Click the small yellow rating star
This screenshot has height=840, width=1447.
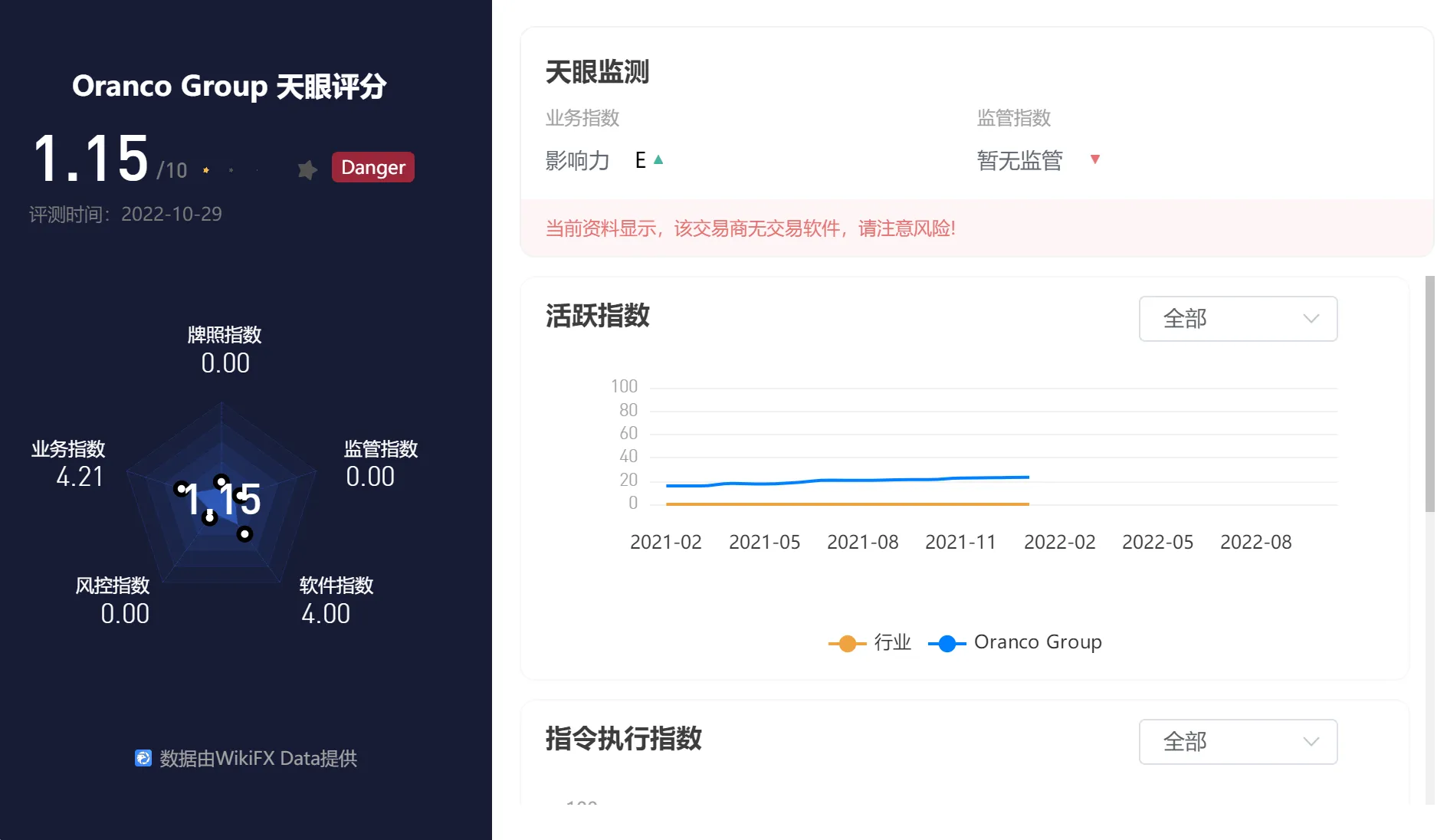click(x=206, y=170)
